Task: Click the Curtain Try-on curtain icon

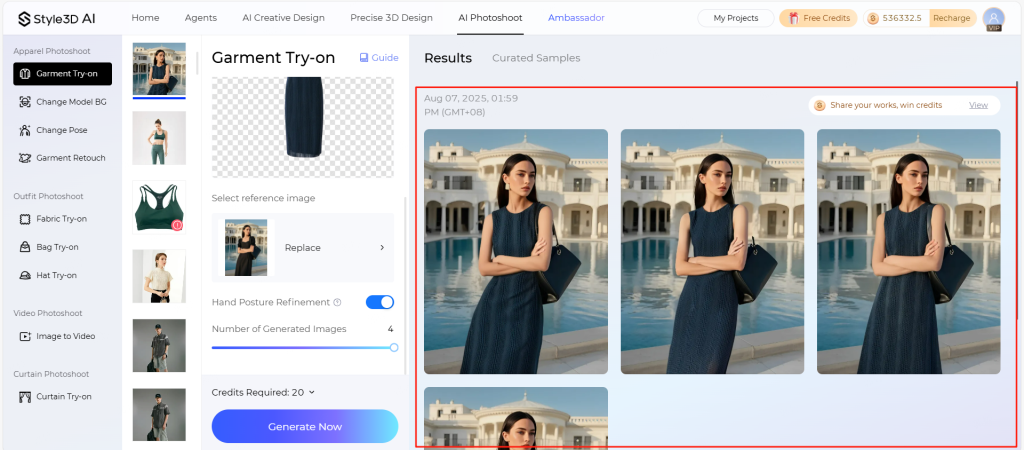Action: (25, 396)
